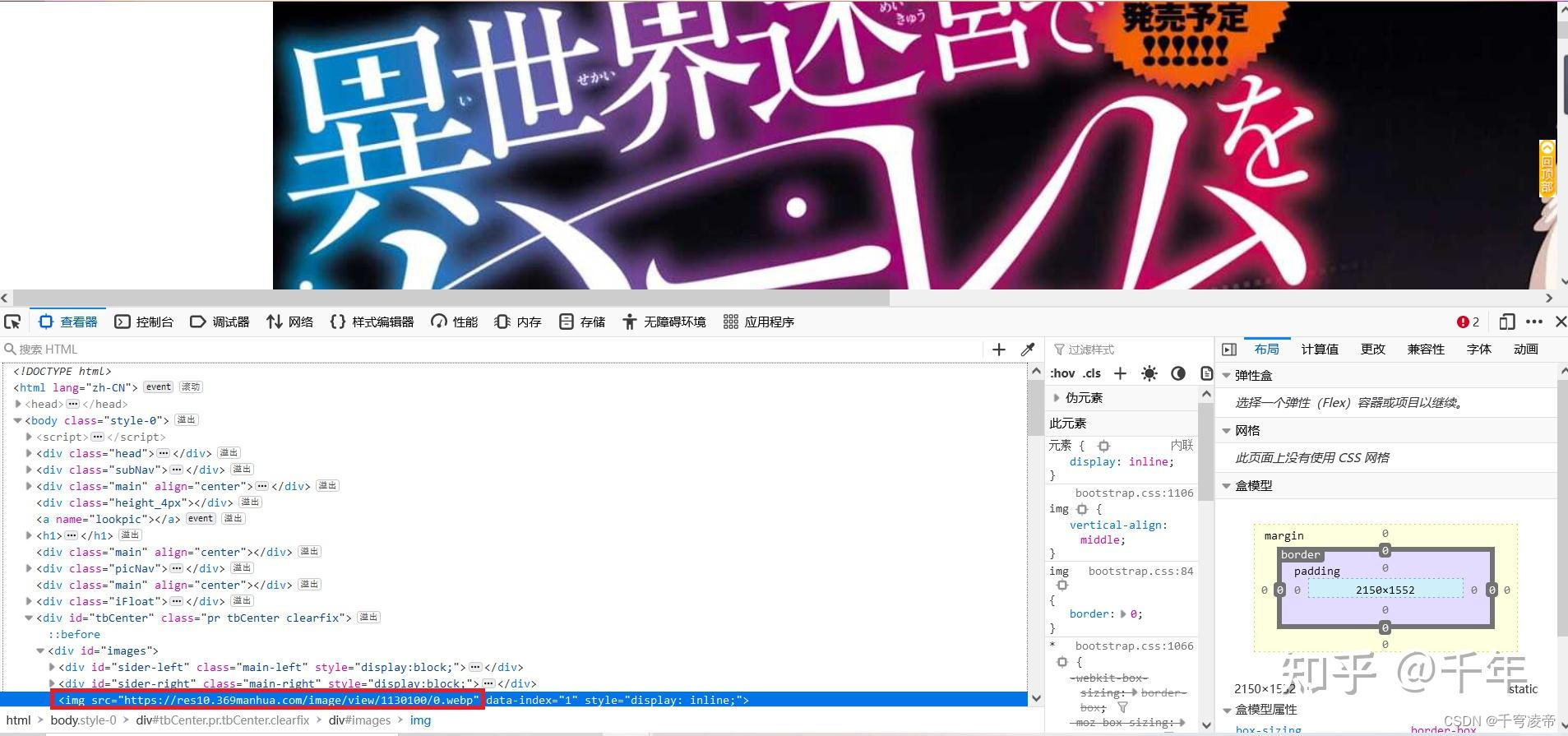The height and width of the screenshot is (736, 1568).
Task: Expand the h1 element node
Action: point(30,535)
